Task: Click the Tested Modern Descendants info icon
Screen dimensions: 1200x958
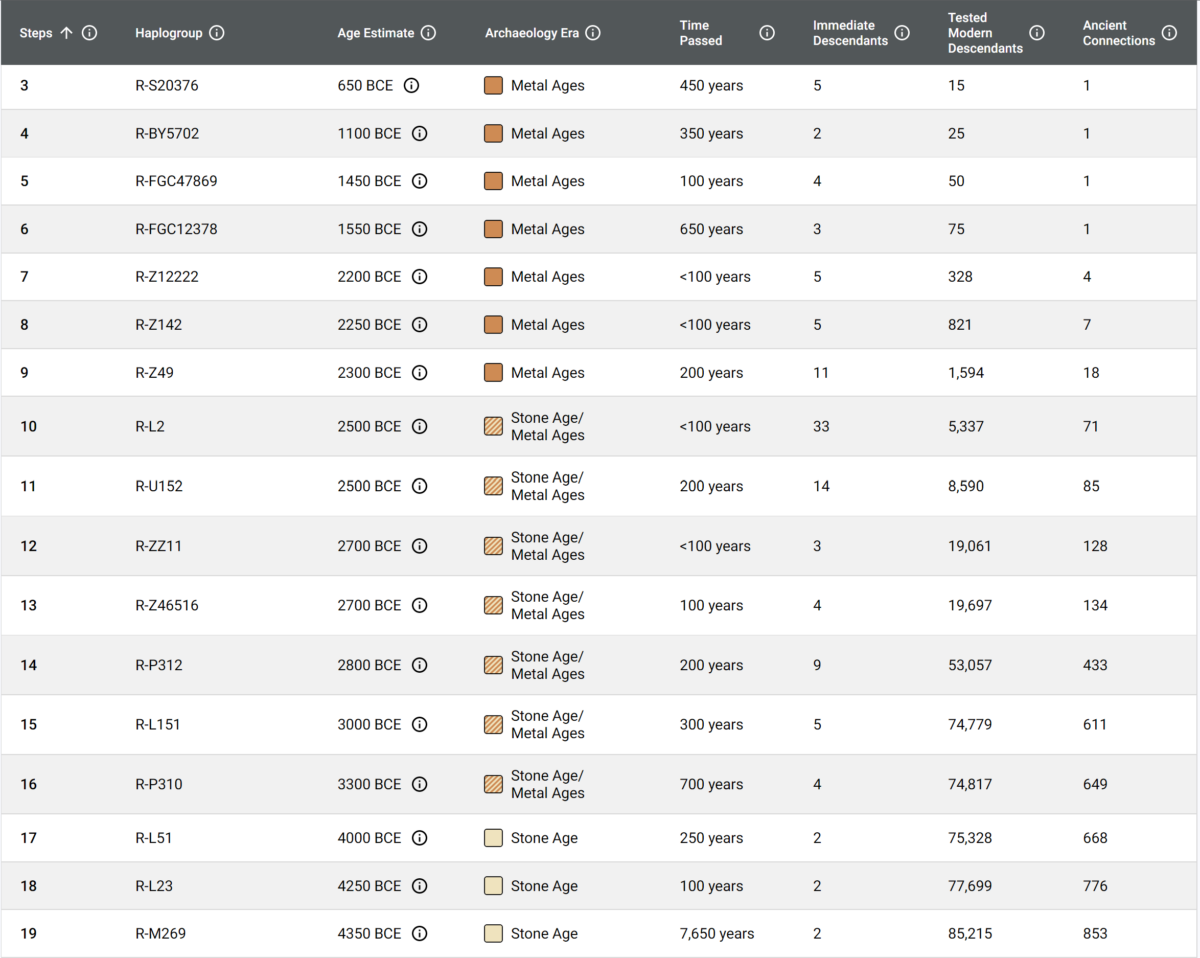Action: pyautogui.click(x=1037, y=33)
